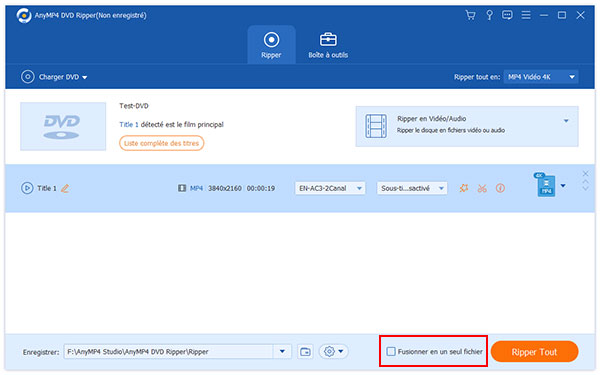Show media info icon for Title 1
The width and height of the screenshot is (600, 375).
(500, 188)
